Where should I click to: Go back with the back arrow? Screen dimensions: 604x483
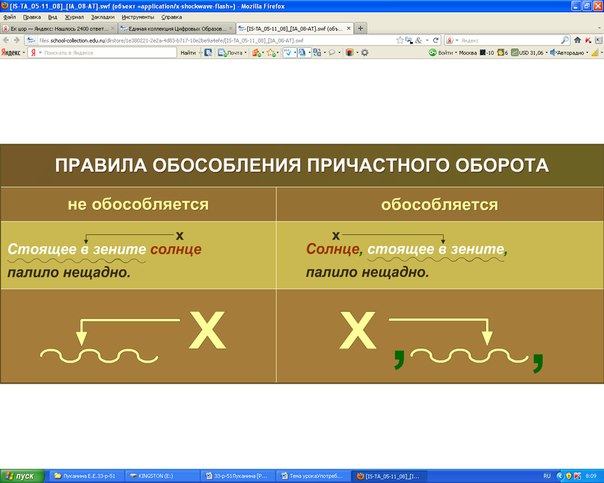tap(6, 40)
